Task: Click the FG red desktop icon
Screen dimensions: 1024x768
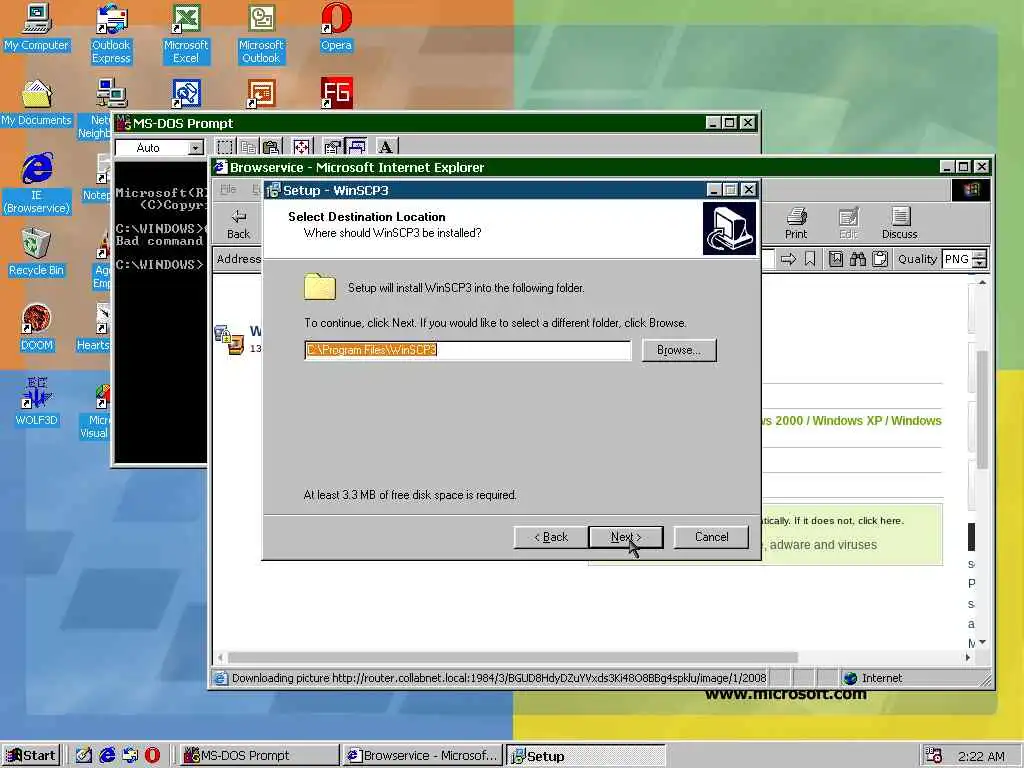Action: coord(337,93)
